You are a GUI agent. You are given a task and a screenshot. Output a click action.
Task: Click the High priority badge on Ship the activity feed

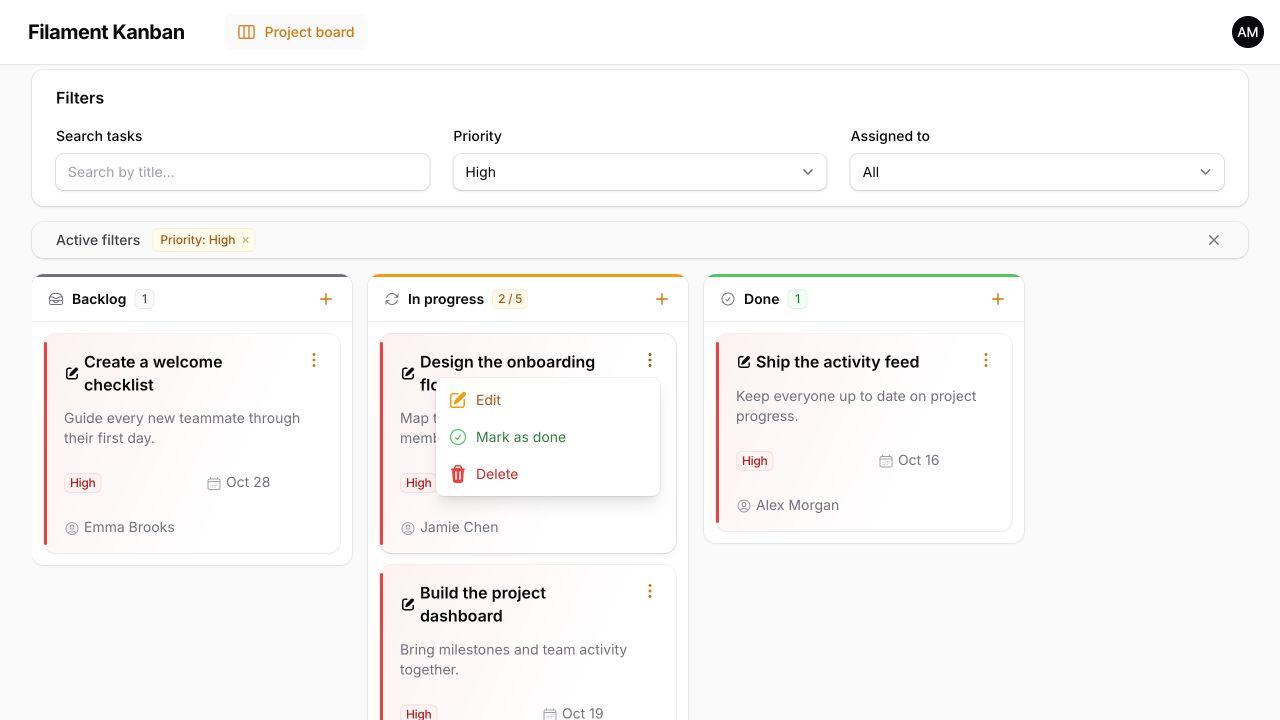[x=755, y=461]
